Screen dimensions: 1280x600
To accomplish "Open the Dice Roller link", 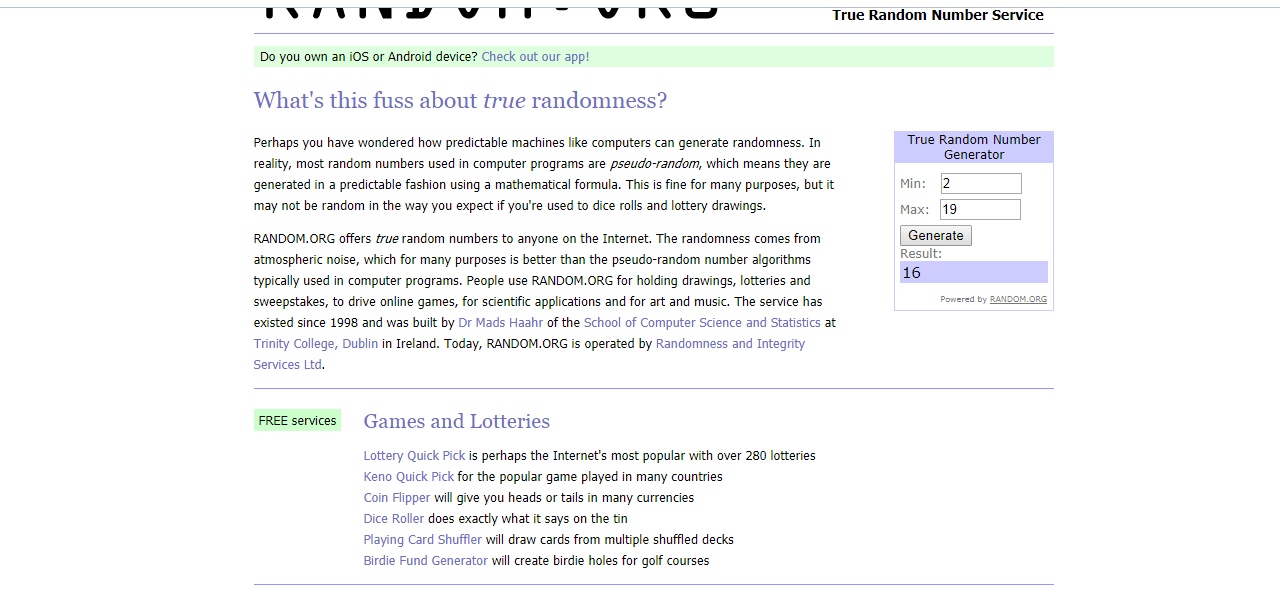I will point(394,519).
